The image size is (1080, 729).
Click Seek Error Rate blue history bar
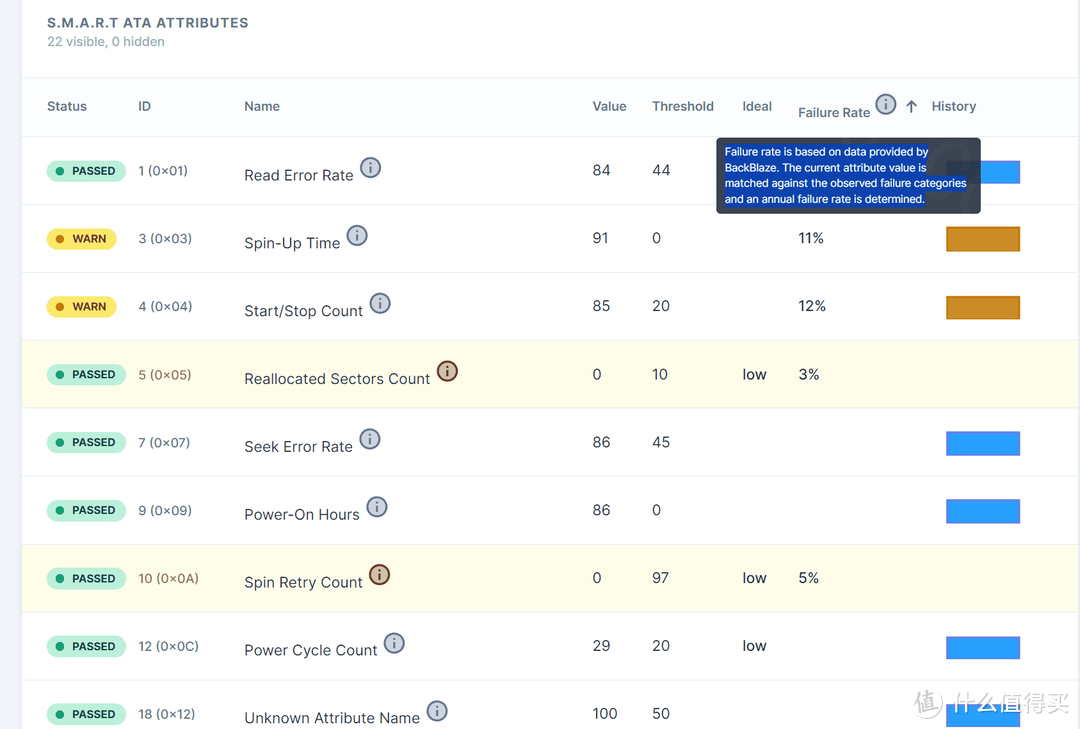pos(983,443)
